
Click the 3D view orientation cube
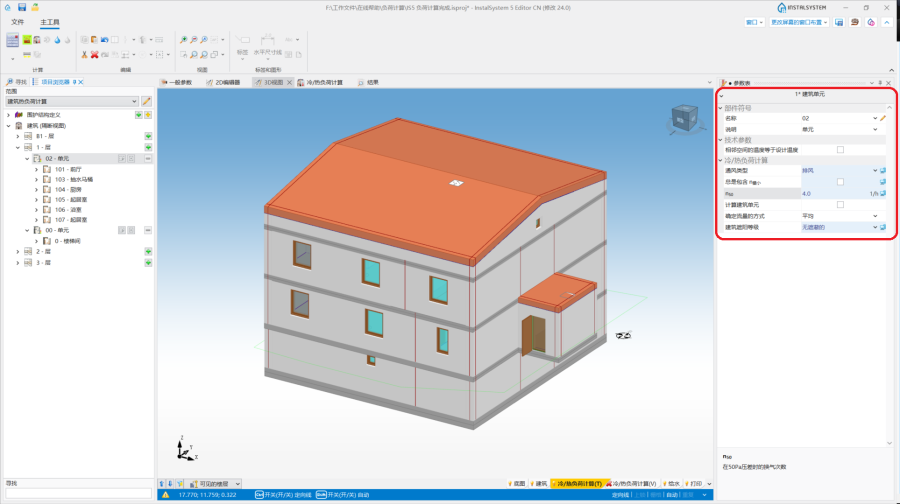[685, 119]
